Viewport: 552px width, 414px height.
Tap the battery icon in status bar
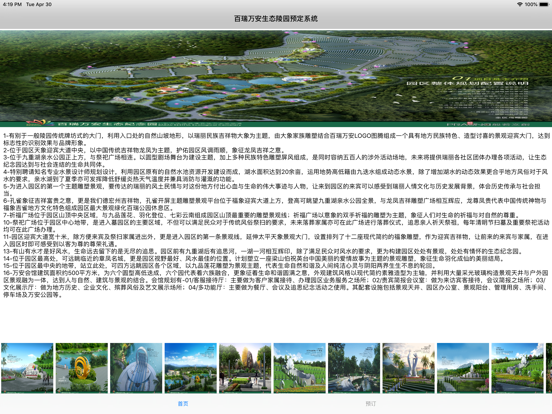tap(544, 4)
